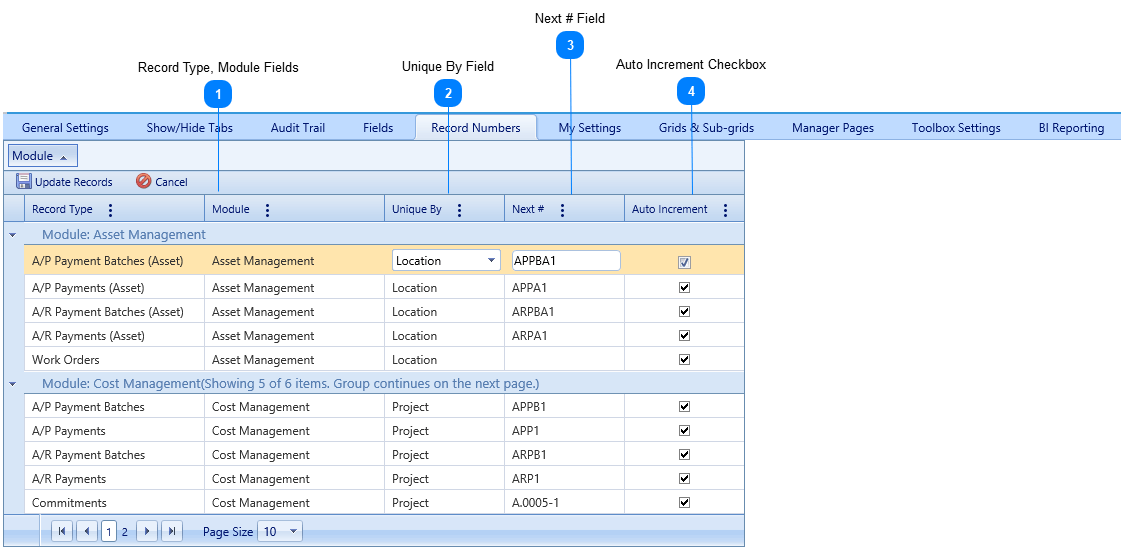Viewport: 1124px width, 557px height.
Task: Sort by Record Type column header
Action: click(x=62, y=209)
